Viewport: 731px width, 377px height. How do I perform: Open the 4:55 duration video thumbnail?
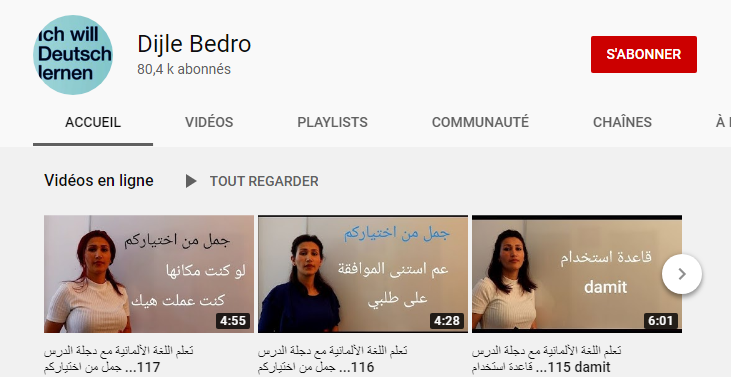[149, 274]
